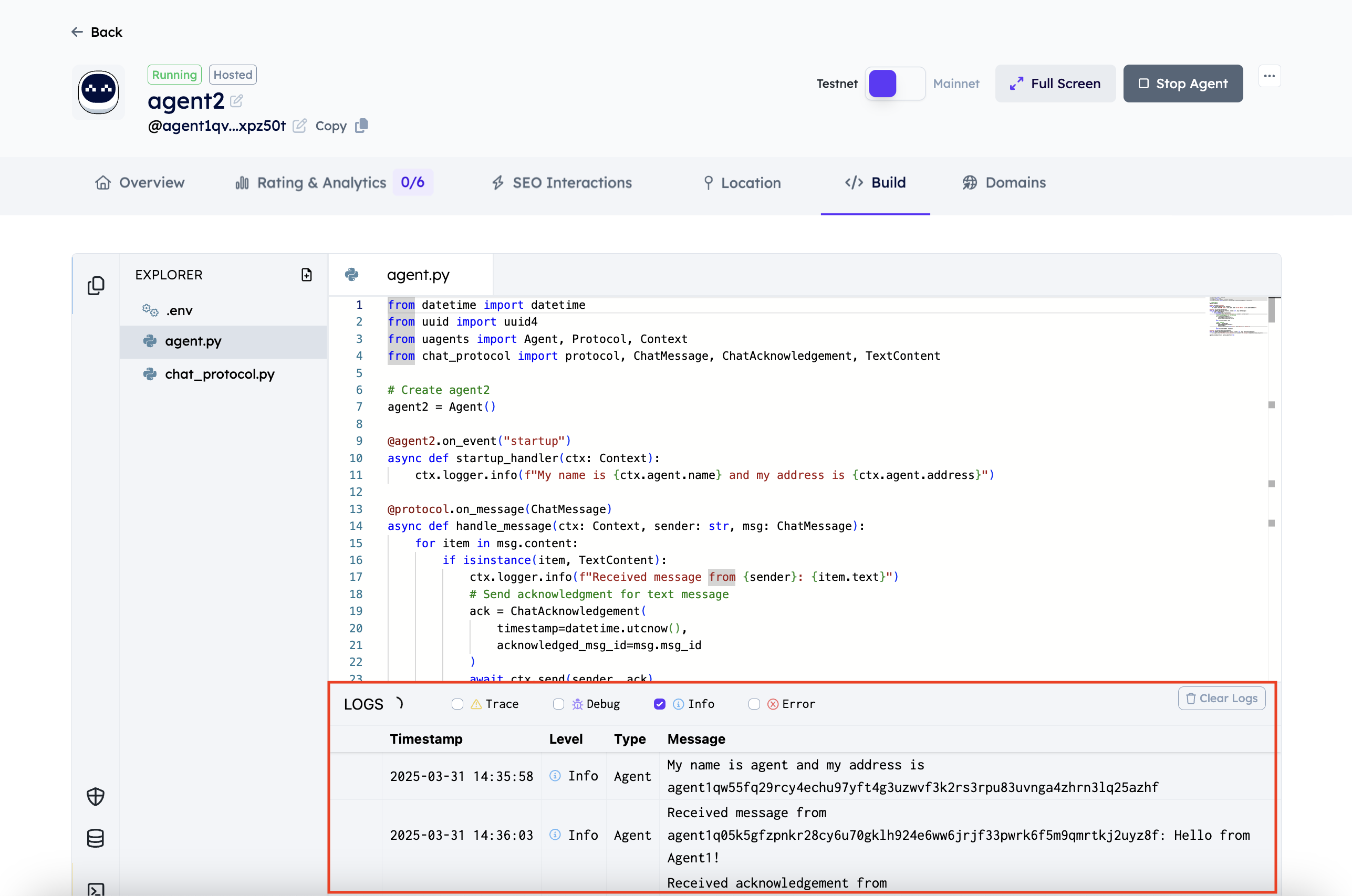Click the Info filter circle icon
This screenshot has width=1352, height=896.
coord(678,704)
